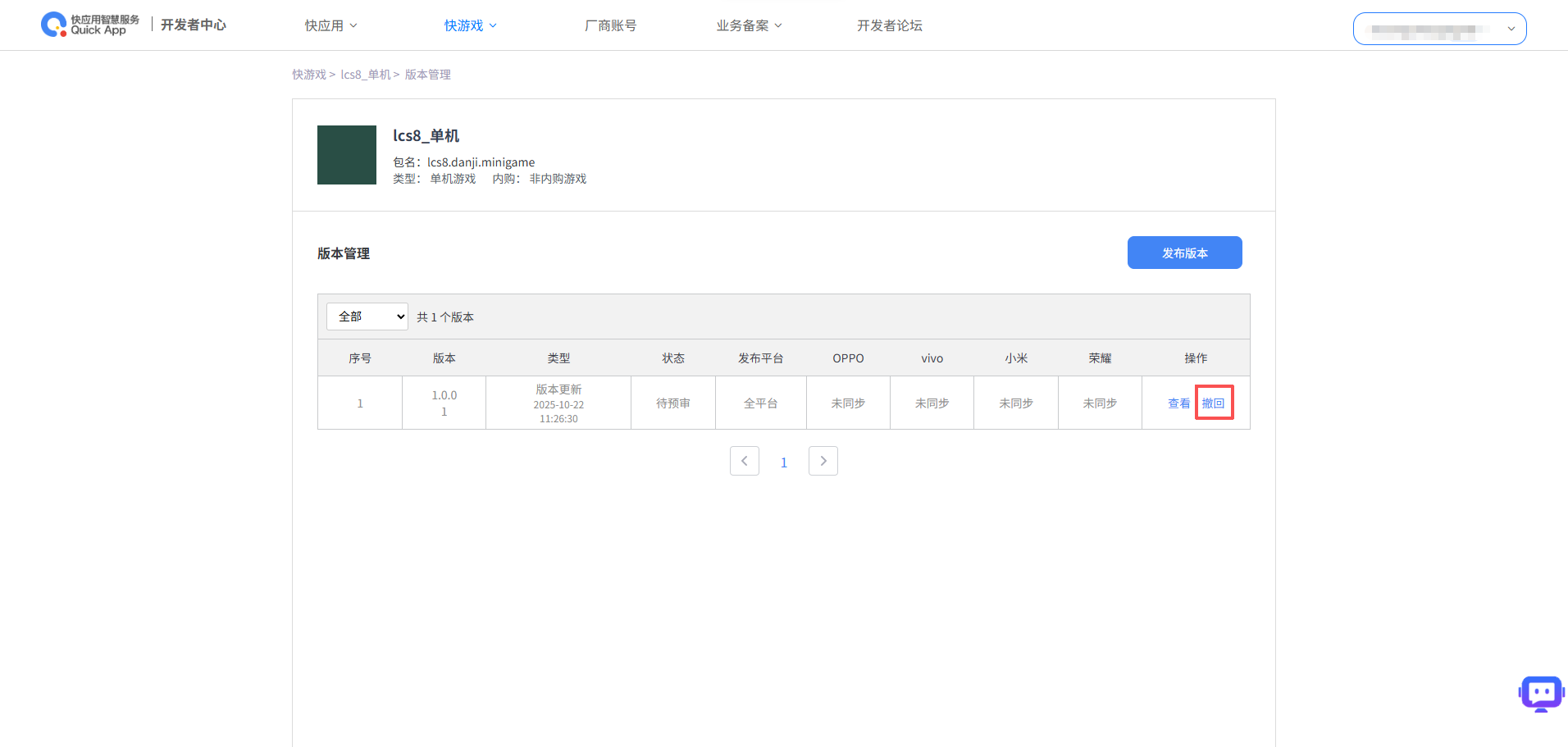Click the 版本管理 breadcrumb item
The width and height of the screenshot is (1568, 747).
427,75
